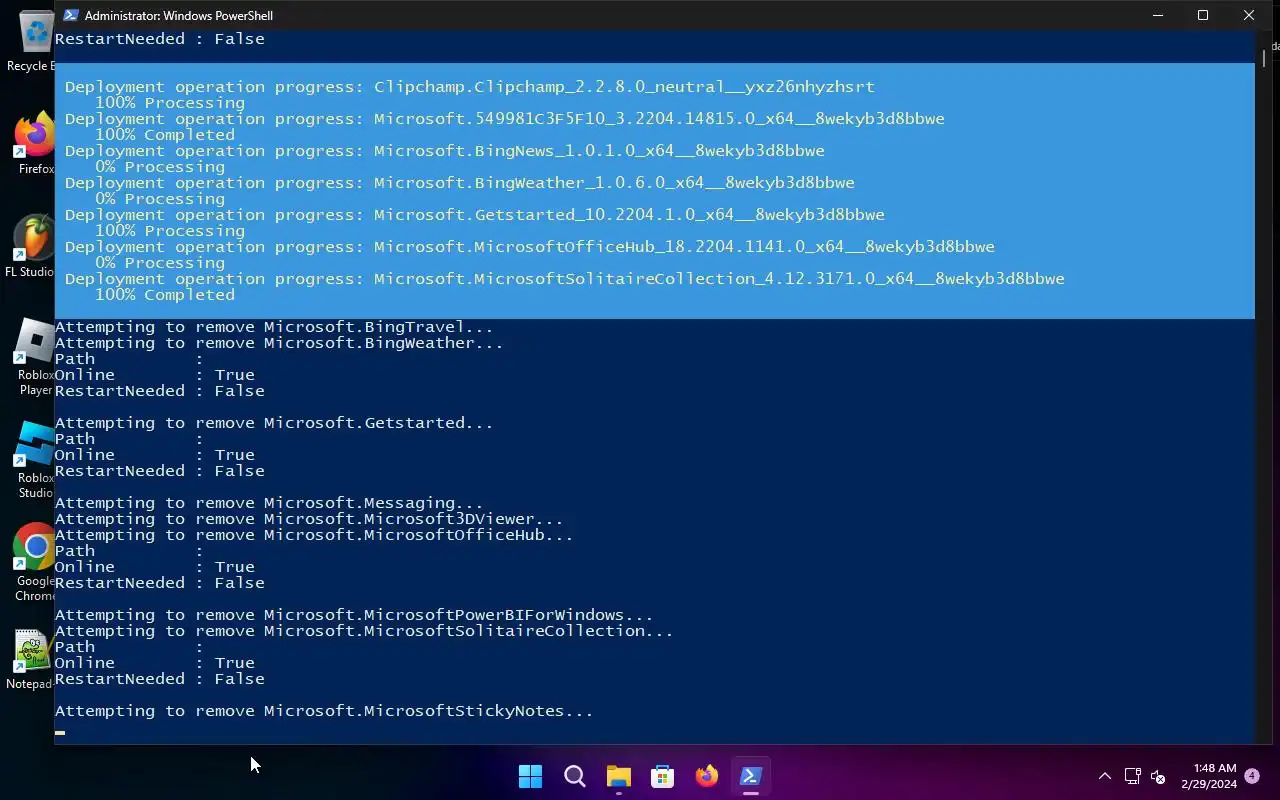Open the Windows Start menu

point(530,776)
